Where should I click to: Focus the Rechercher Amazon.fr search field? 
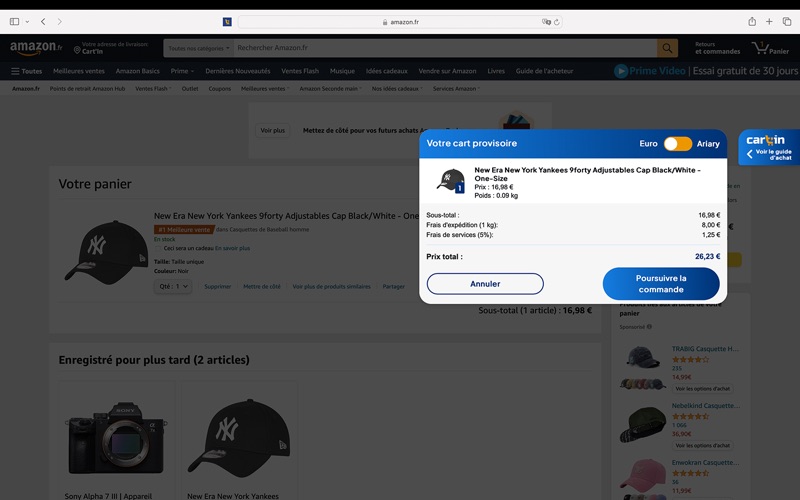(x=445, y=48)
